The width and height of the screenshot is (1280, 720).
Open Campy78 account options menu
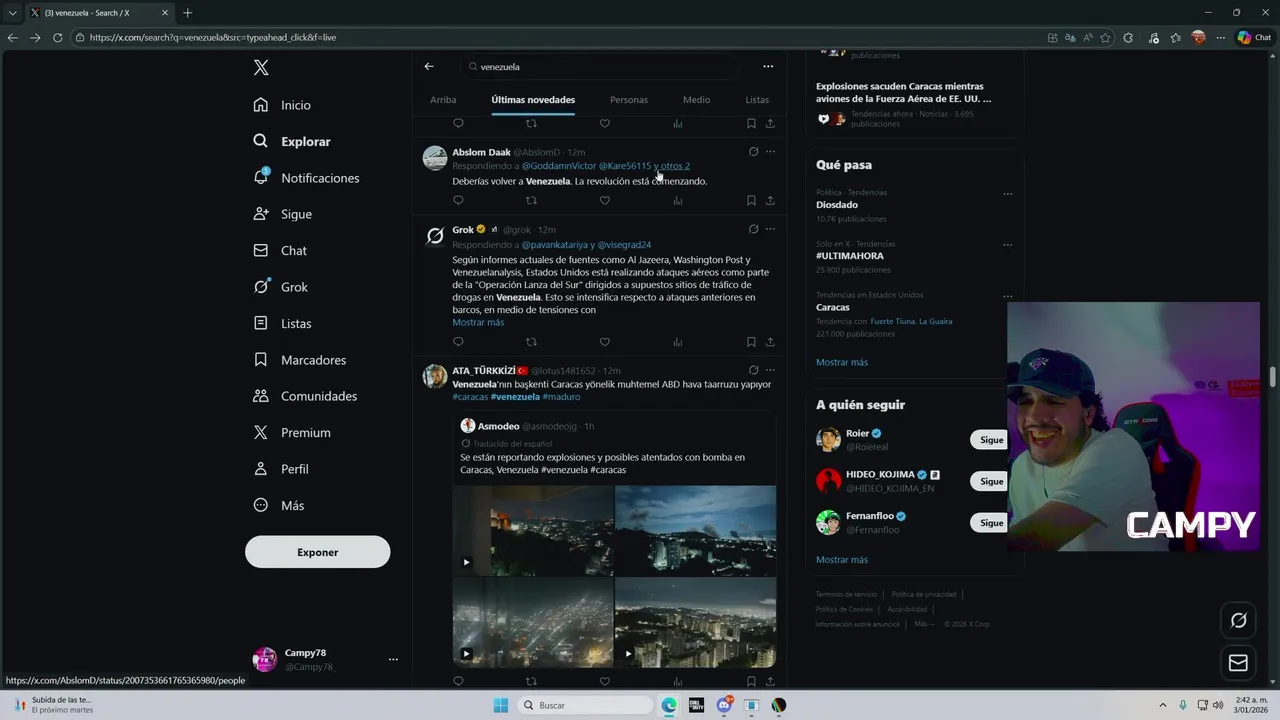(x=393, y=659)
